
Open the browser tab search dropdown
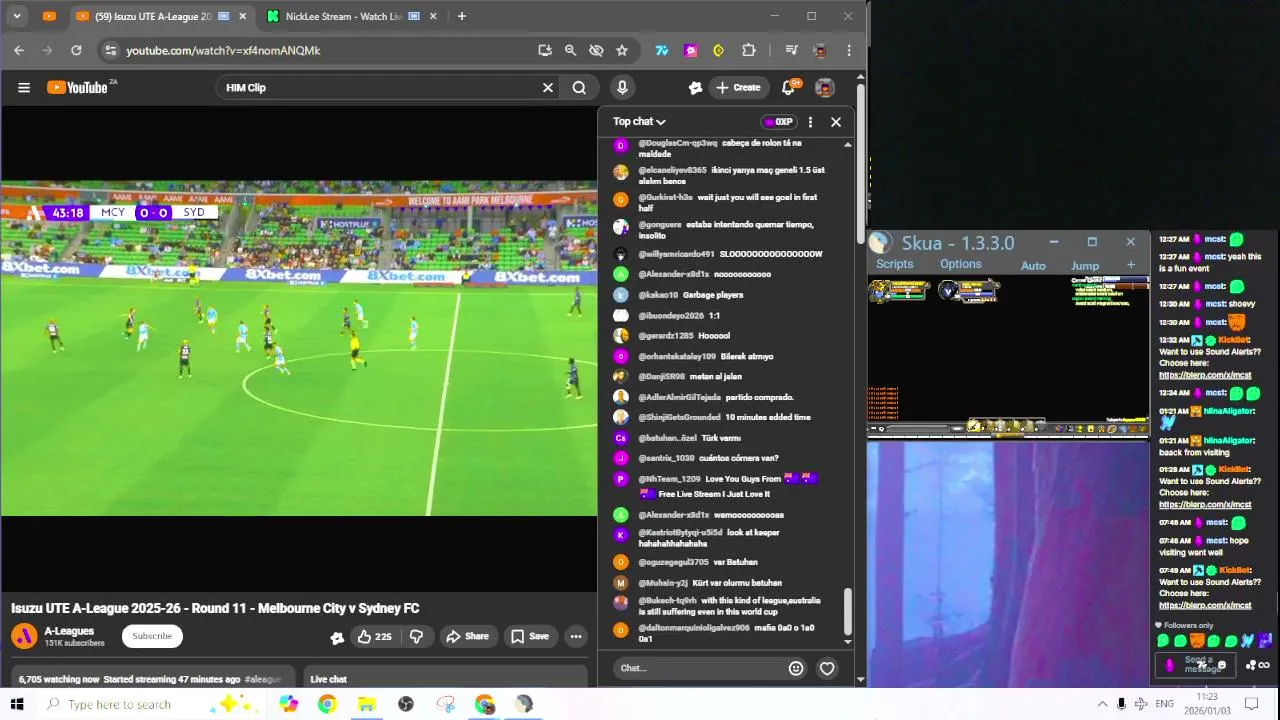[17, 16]
